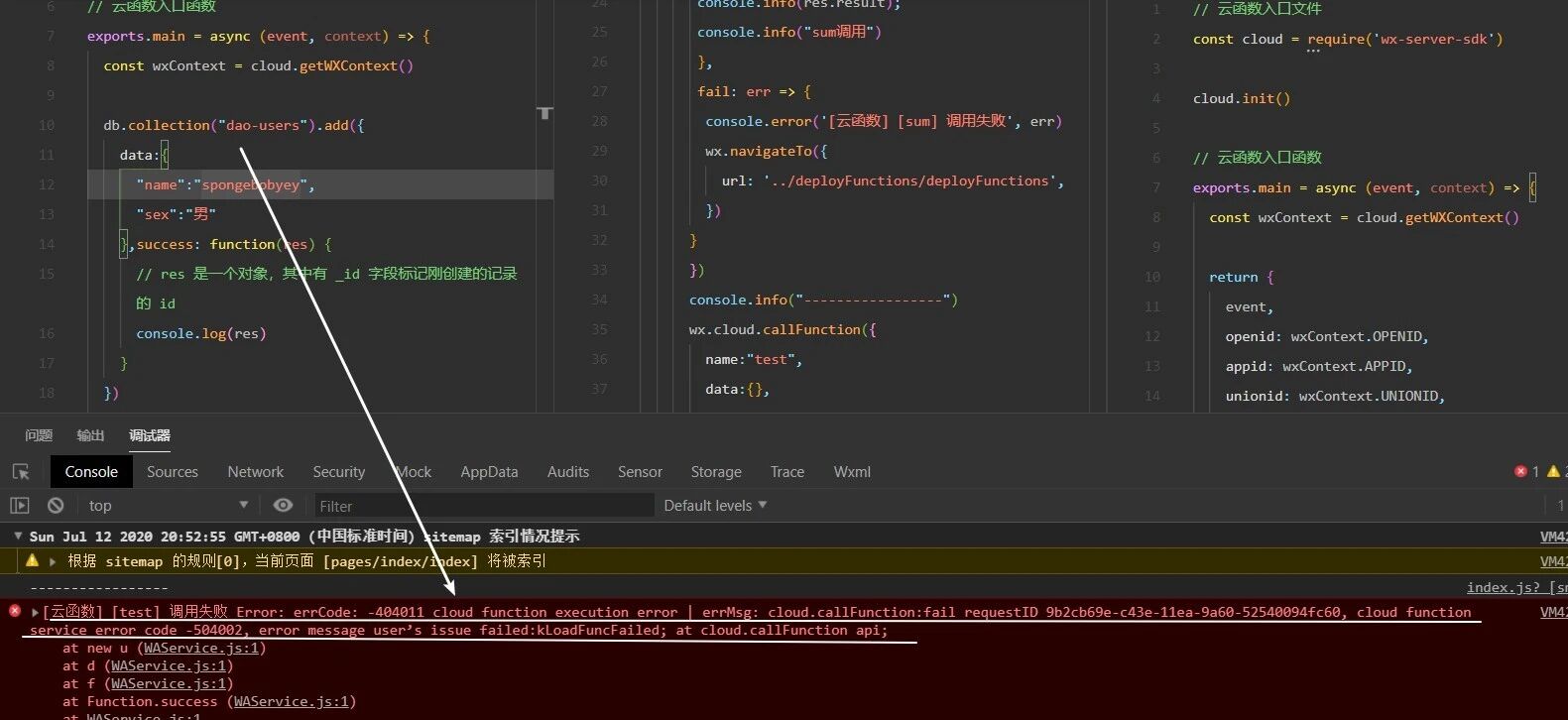The height and width of the screenshot is (720, 1568).
Task: Click the unionid: wxContext.UNIONID, line
Action: [x=1335, y=397]
